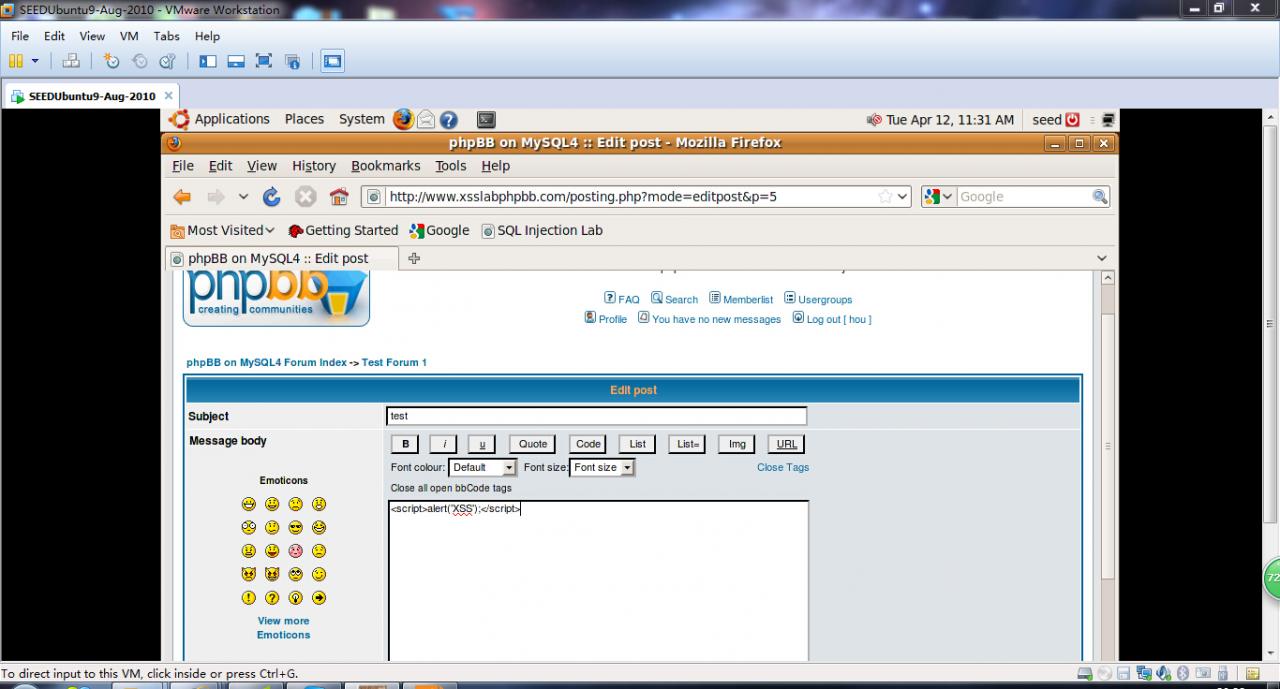Click the network icon in the Ubuntu panel
Viewport: 1280px width, 689px height.
[1107, 120]
